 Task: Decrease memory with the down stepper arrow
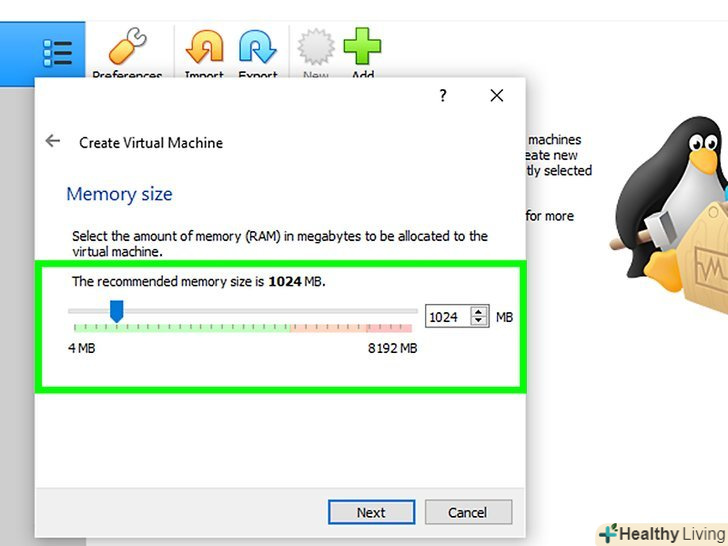478,321
